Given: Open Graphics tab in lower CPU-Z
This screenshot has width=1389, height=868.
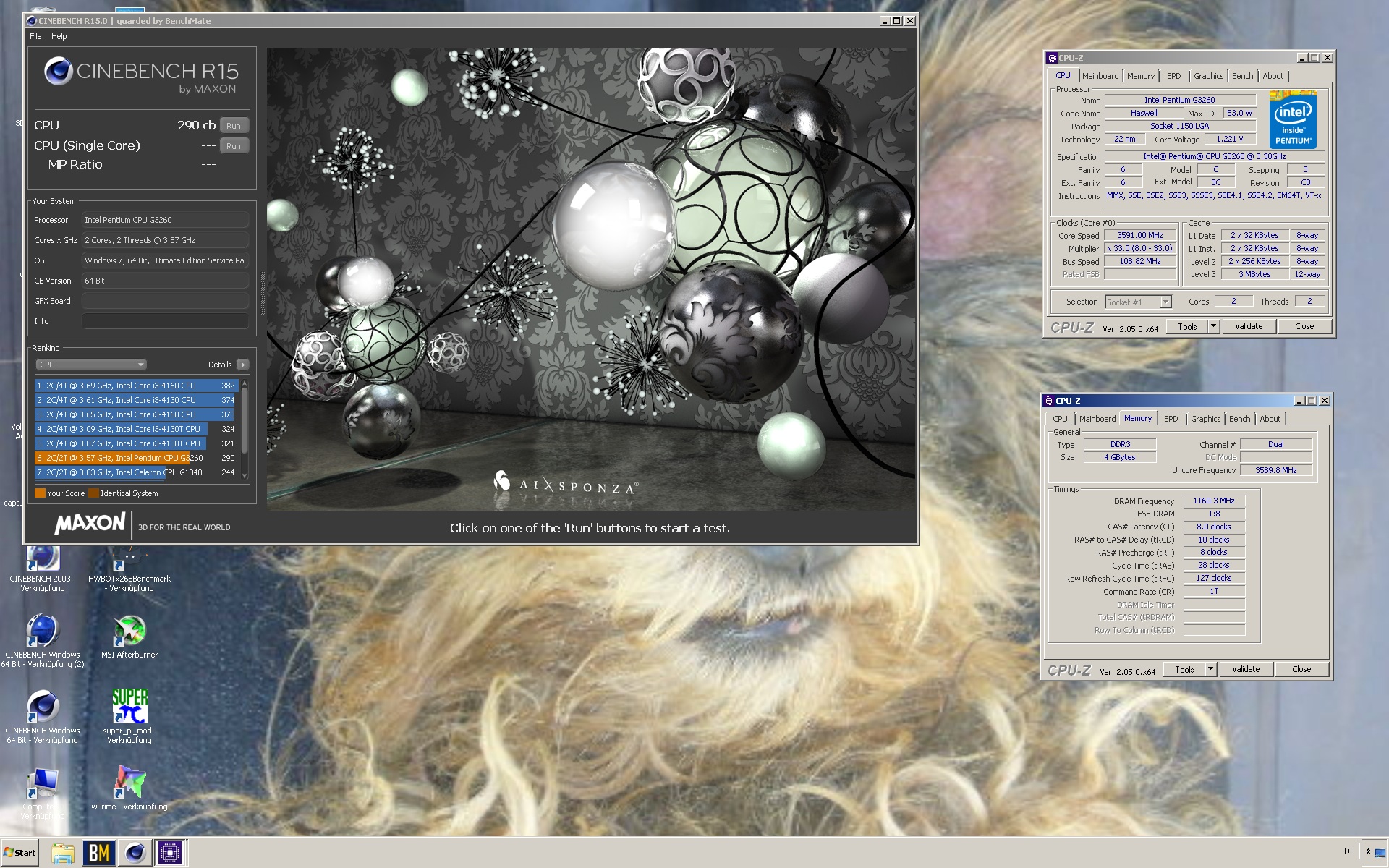Looking at the screenshot, I should (1206, 419).
